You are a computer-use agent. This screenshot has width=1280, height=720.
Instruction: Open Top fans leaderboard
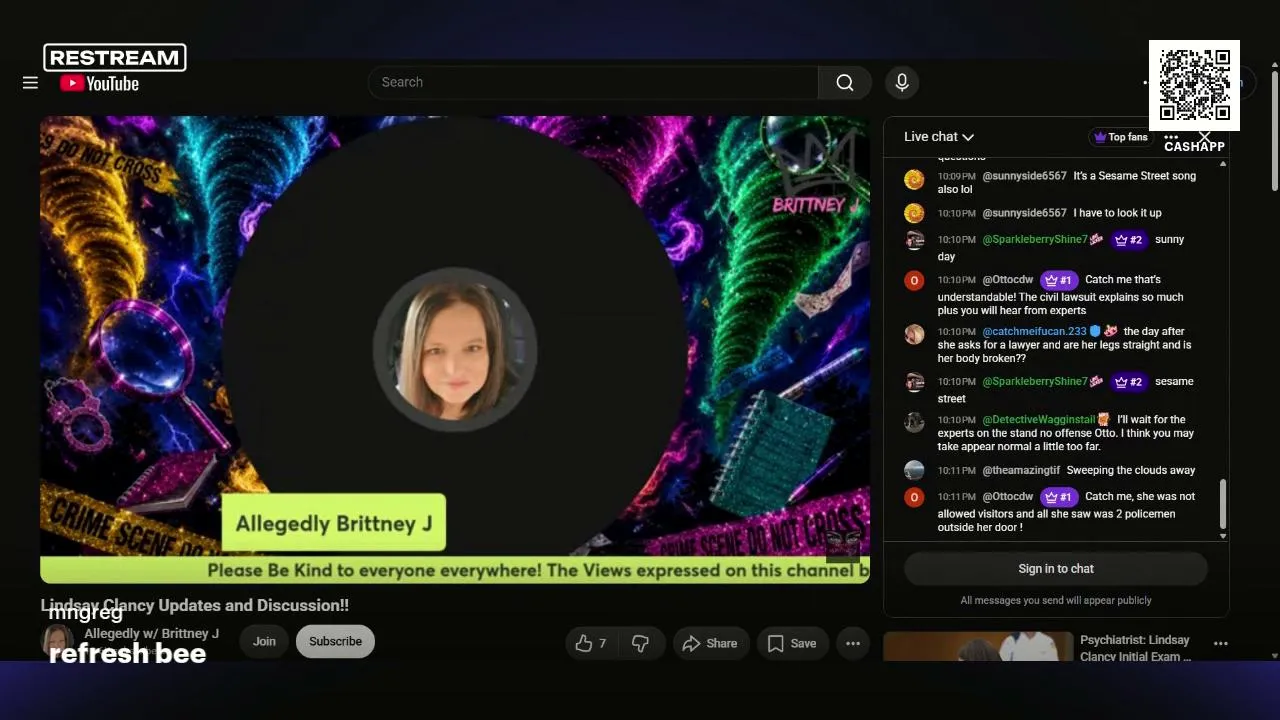pos(1120,137)
